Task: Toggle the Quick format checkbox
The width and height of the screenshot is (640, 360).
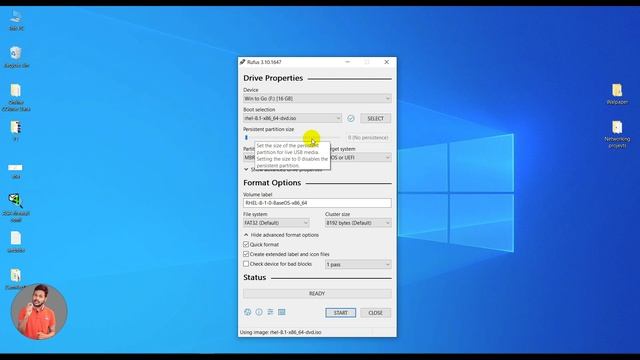Action: tap(246, 244)
